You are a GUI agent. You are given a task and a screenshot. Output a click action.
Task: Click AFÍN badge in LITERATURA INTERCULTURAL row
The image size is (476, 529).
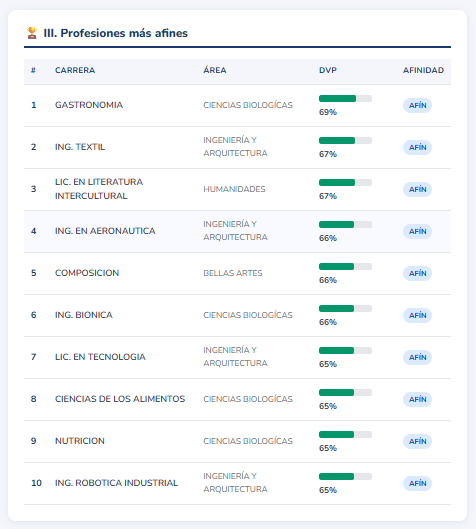417,190
